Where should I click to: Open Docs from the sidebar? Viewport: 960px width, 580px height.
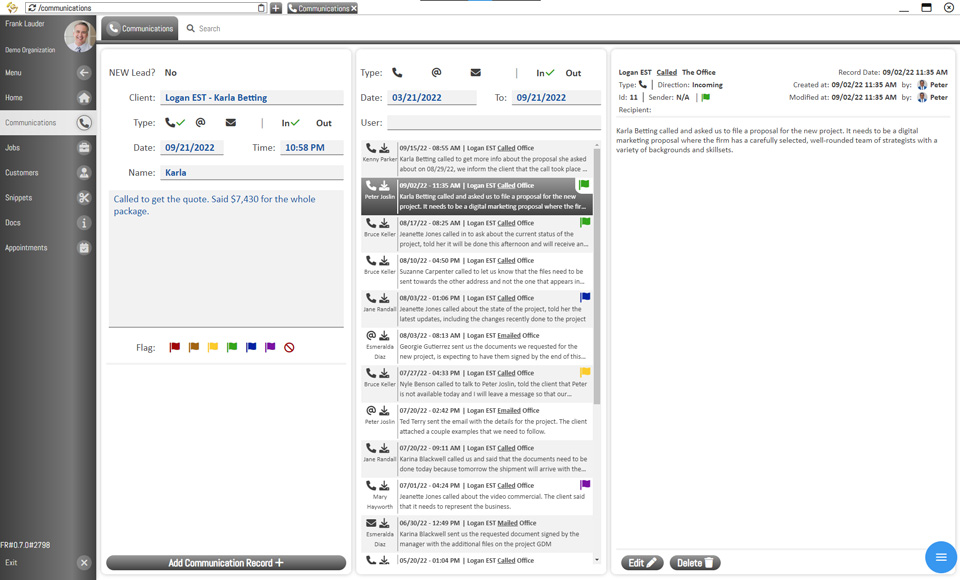[x=40, y=222]
